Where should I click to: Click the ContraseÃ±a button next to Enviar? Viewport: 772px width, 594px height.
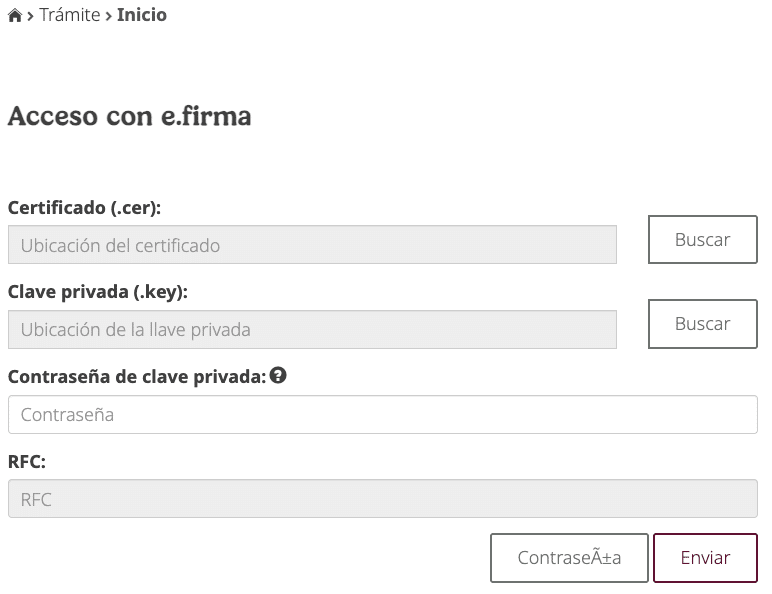(569, 558)
